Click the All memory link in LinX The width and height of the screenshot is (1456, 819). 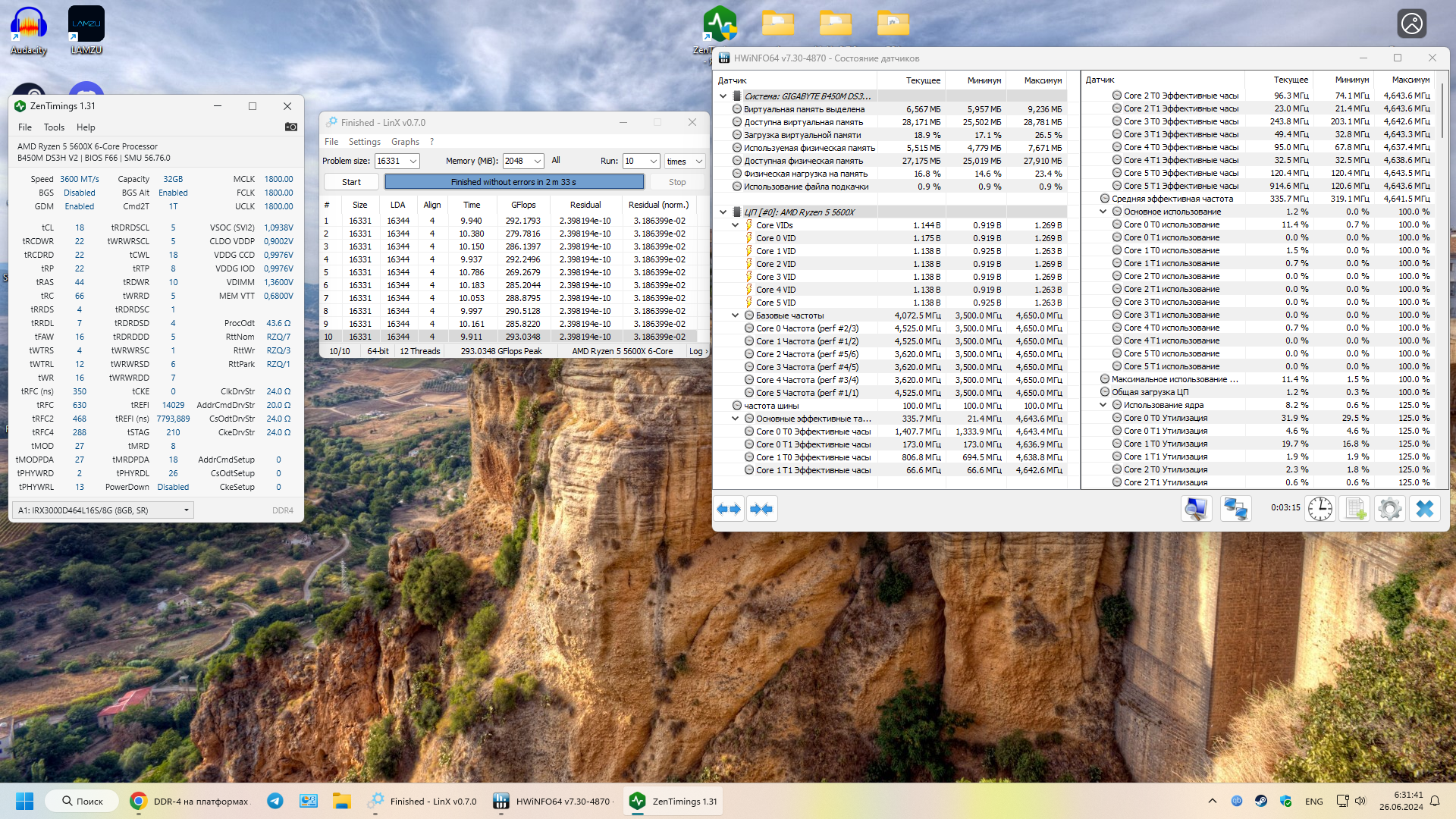[x=556, y=161]
